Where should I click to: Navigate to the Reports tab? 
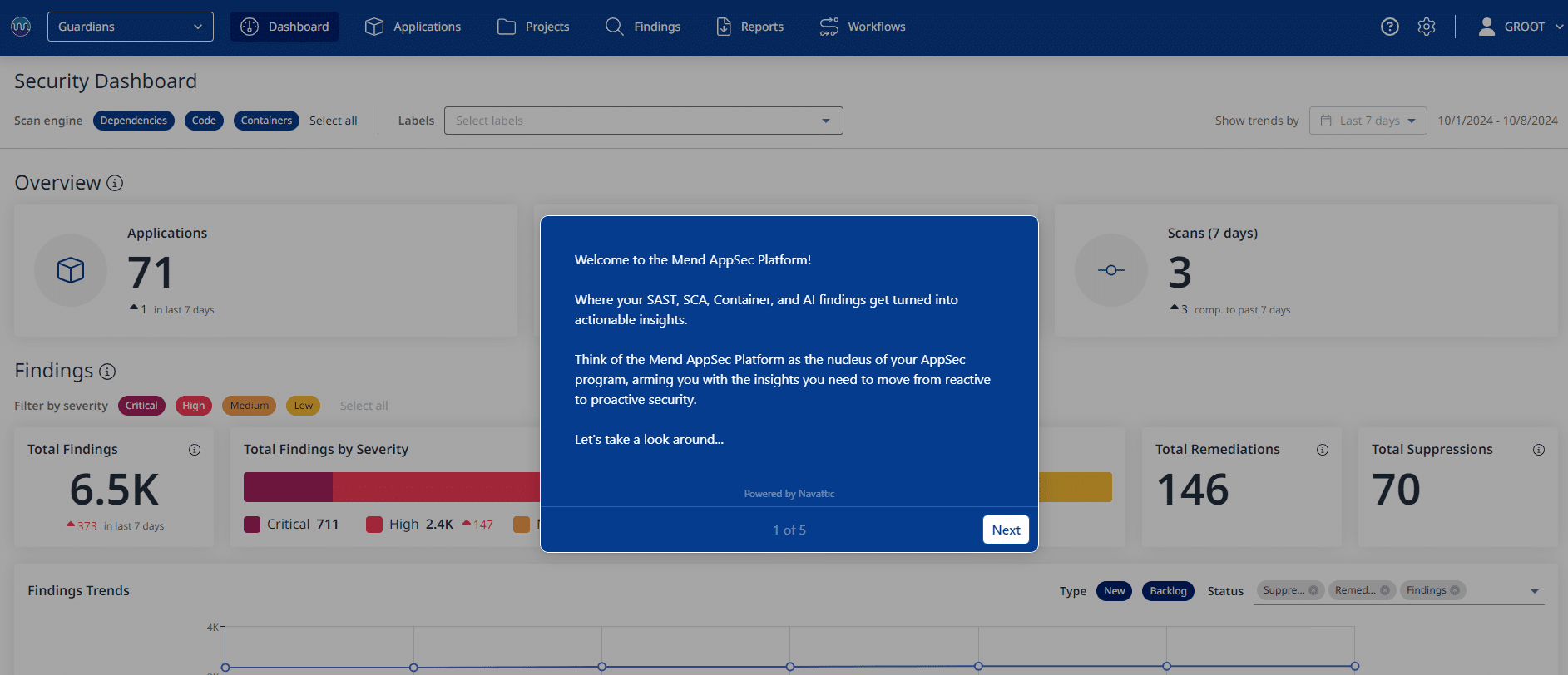click(749, 27)
